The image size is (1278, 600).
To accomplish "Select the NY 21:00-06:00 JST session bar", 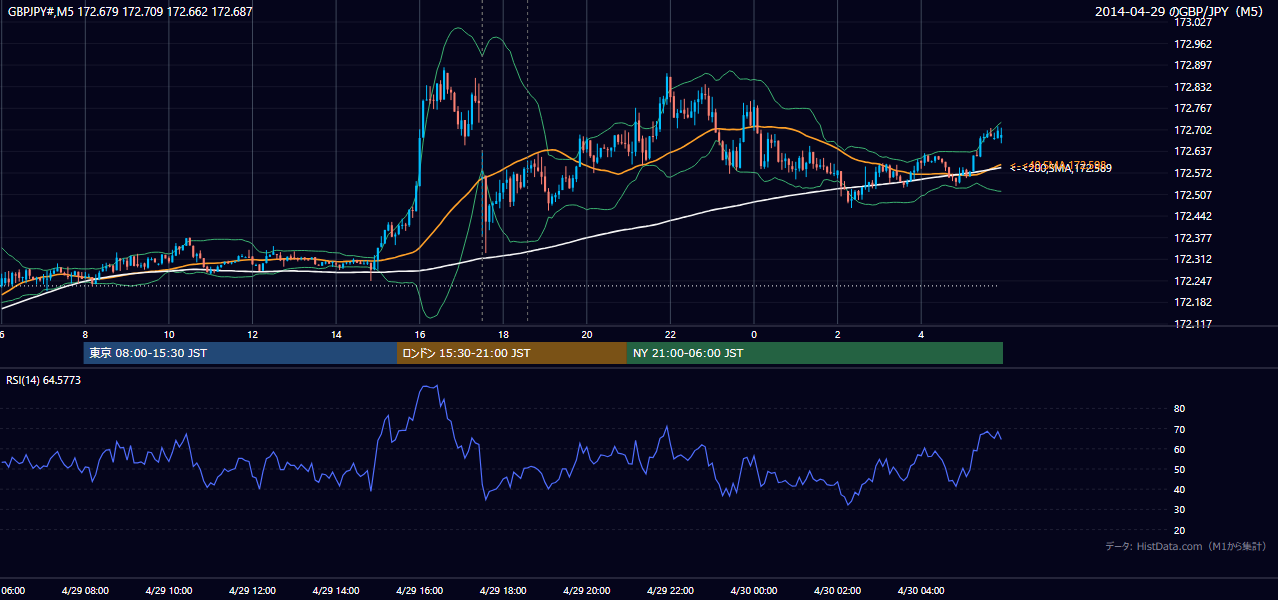I will pos(815,353).
